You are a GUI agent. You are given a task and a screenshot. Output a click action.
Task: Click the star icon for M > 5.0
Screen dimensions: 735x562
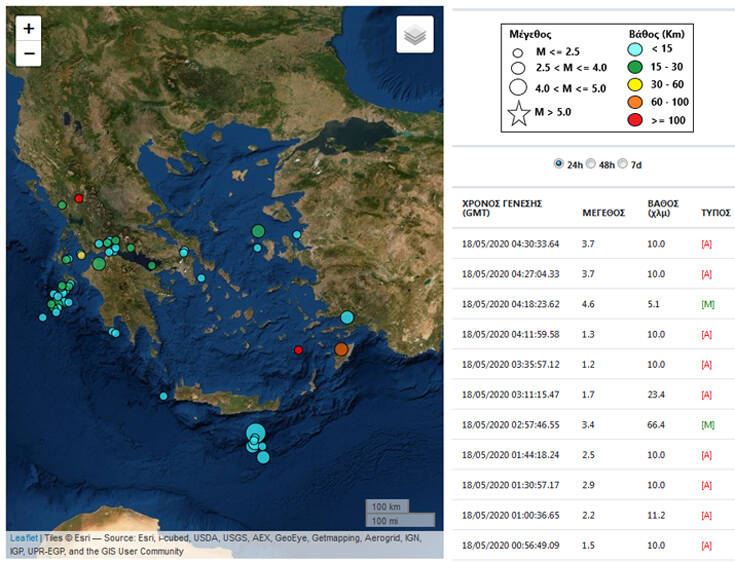518,114
